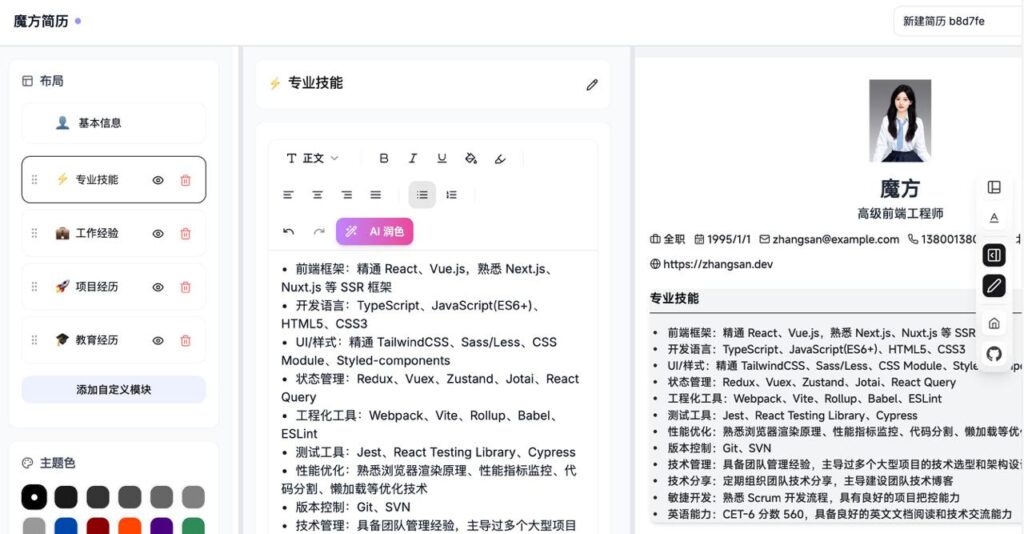The height and width of the screenshot is (534, 1024).
Task: Click the 高级前端工程师 title in preview
Action: 900,213
